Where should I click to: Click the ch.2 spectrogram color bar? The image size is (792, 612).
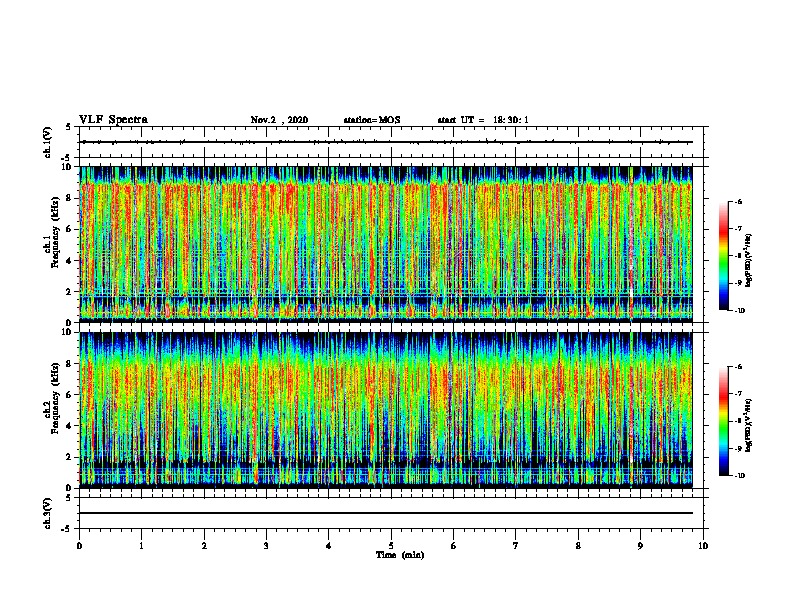click(723, 421)
